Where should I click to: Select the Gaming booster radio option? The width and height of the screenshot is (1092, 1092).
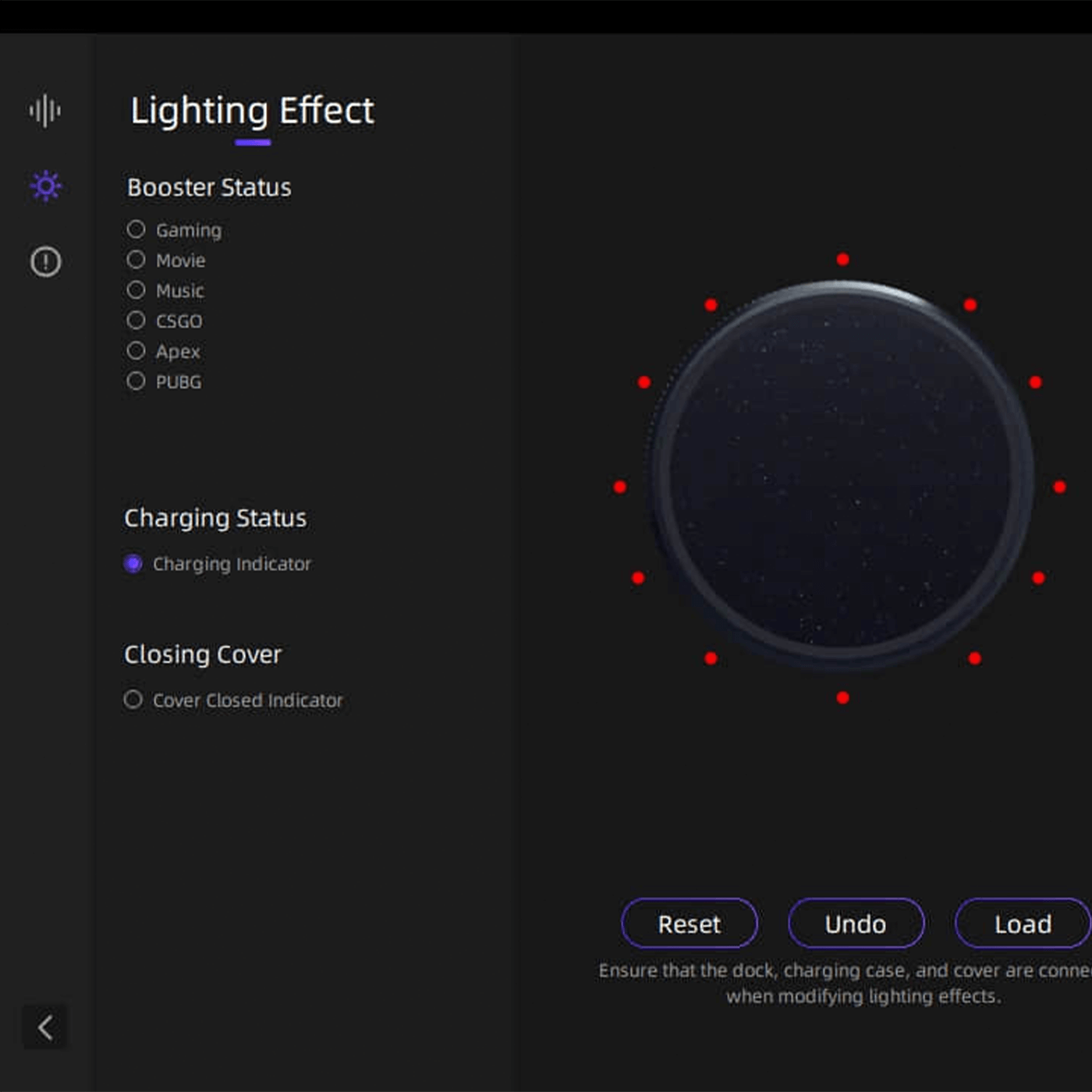136,229
